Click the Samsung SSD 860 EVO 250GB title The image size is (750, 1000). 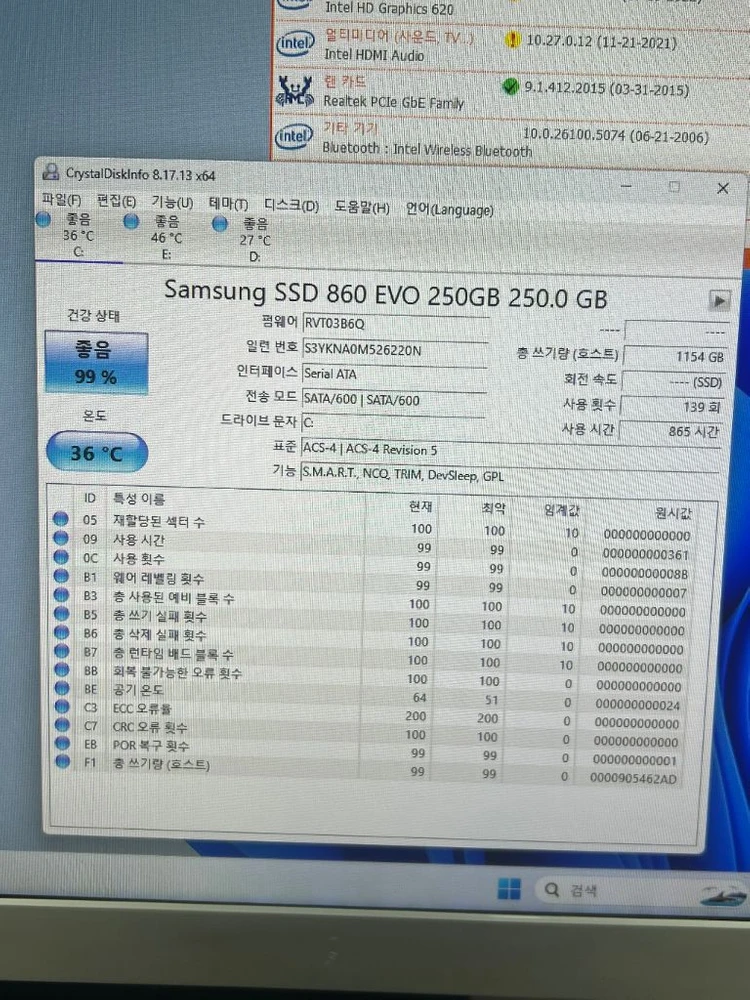pos(385,294)
